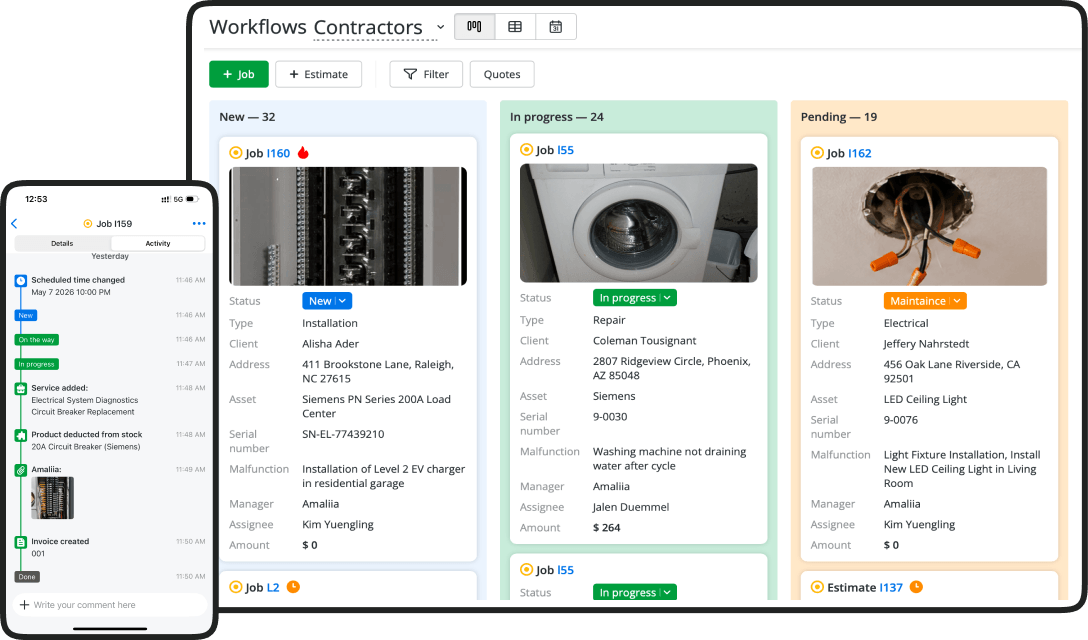Click the clock icon on Estimate I137
This screenshot has height=640, width=1088.
[917, 587]
